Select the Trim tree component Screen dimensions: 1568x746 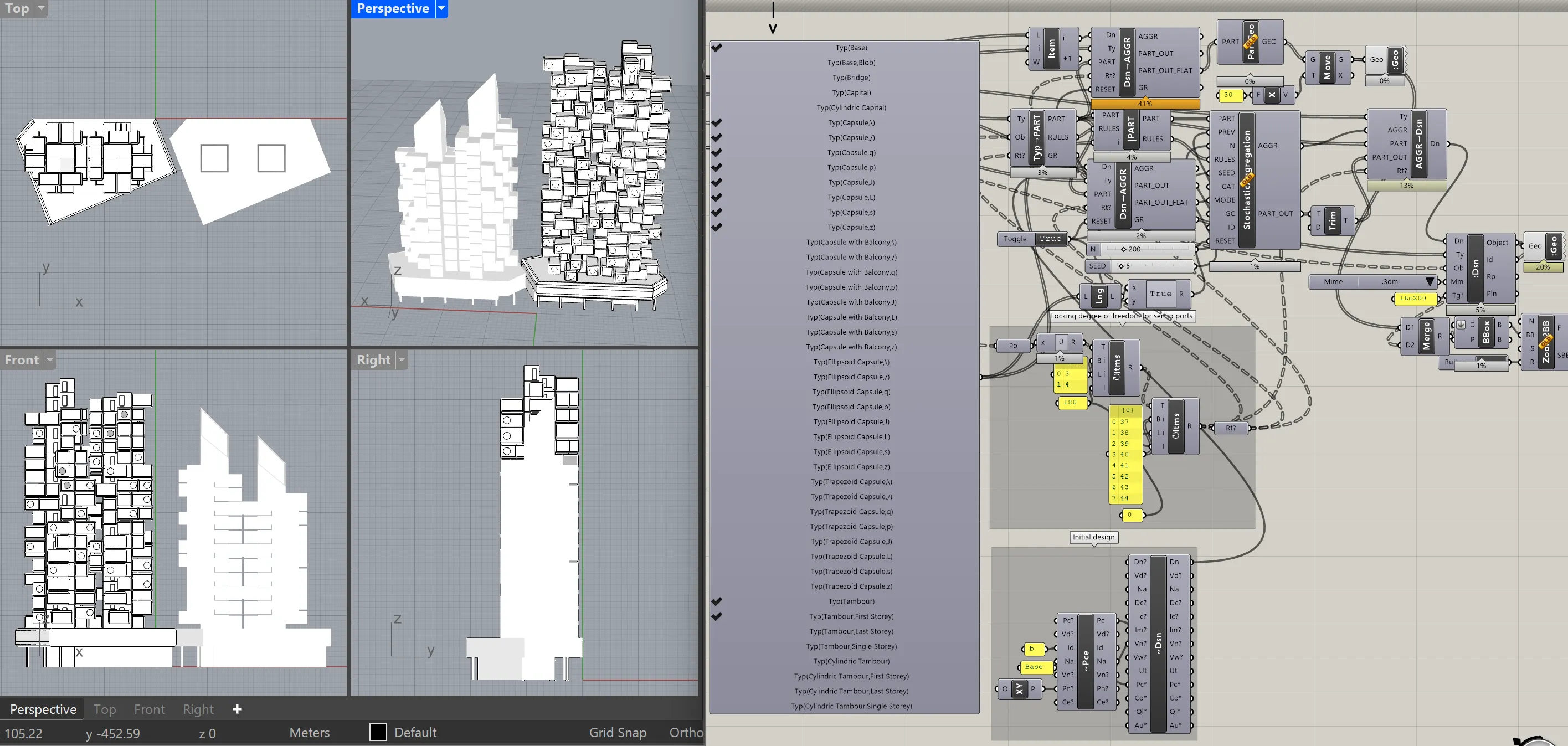[x=1333, y=220]
